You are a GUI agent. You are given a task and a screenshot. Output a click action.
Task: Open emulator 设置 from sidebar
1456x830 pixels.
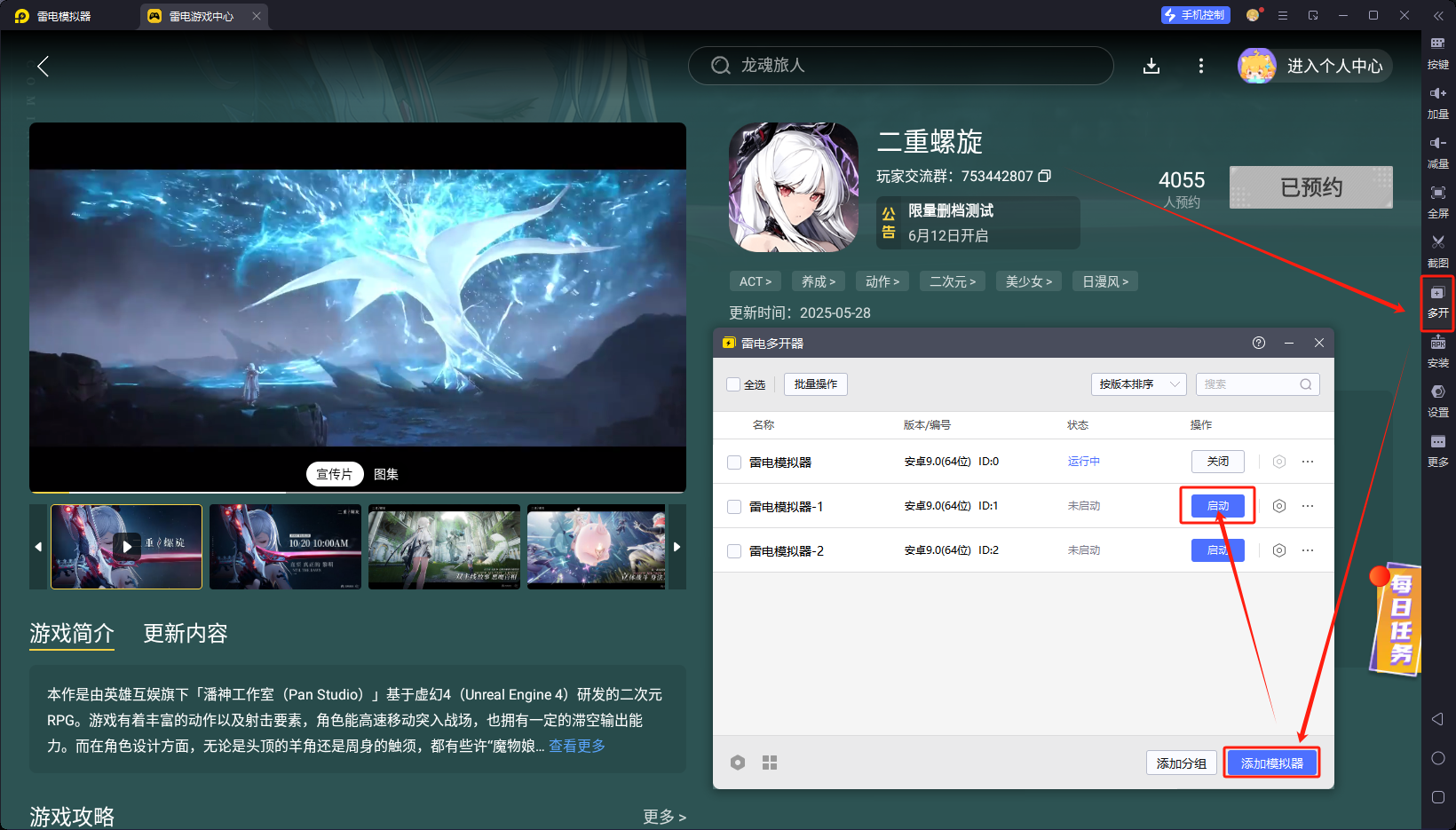coord(1437,401)
